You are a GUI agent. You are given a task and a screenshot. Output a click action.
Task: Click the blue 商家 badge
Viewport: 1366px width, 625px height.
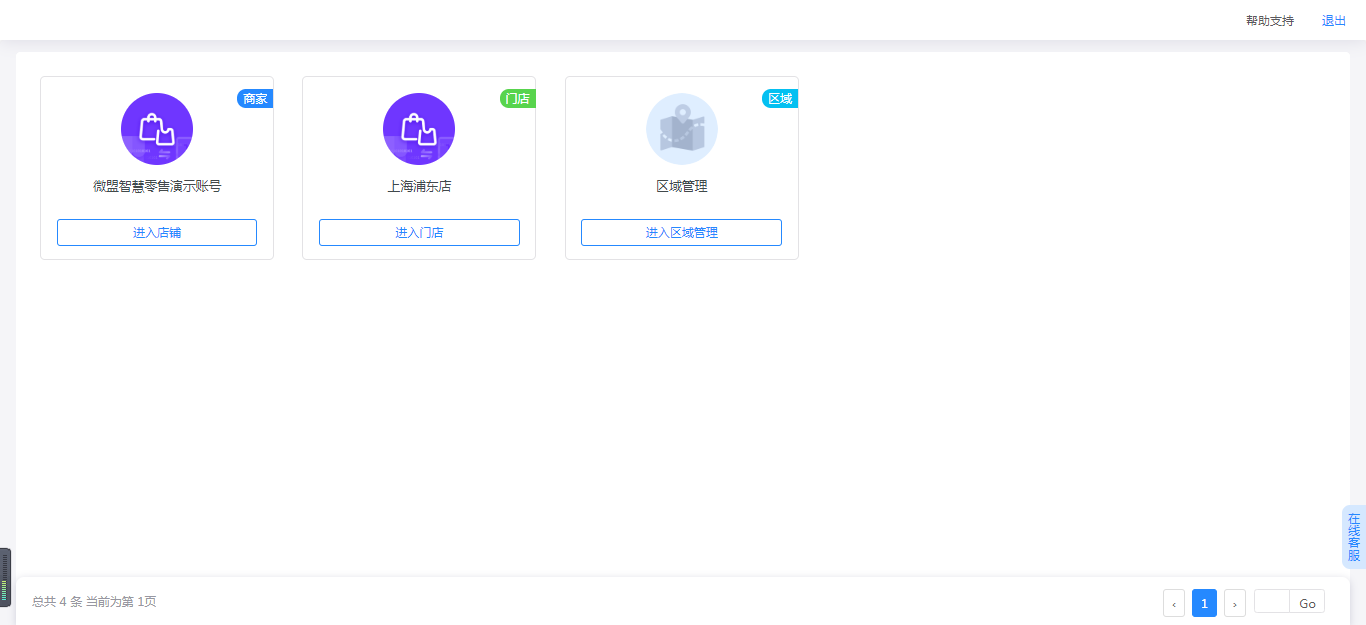point(255,99)
